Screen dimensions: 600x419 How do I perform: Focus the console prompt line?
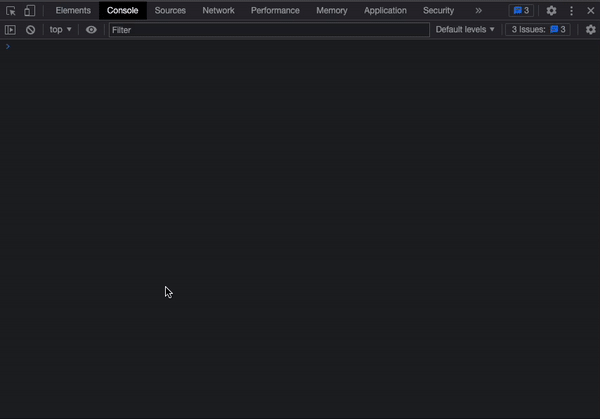[300, 47]
